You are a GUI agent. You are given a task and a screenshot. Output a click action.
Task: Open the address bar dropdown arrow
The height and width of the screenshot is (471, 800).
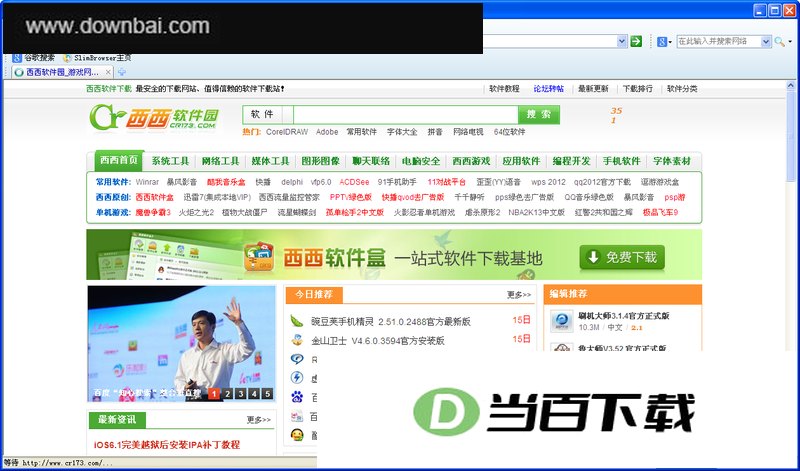[x=621, y=41]
